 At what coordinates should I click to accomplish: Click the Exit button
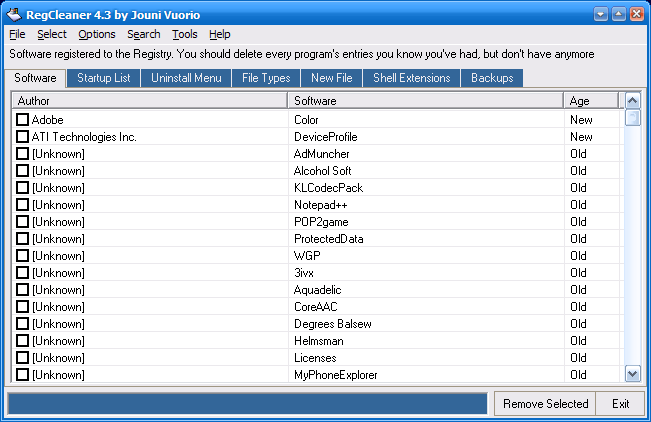621,404
